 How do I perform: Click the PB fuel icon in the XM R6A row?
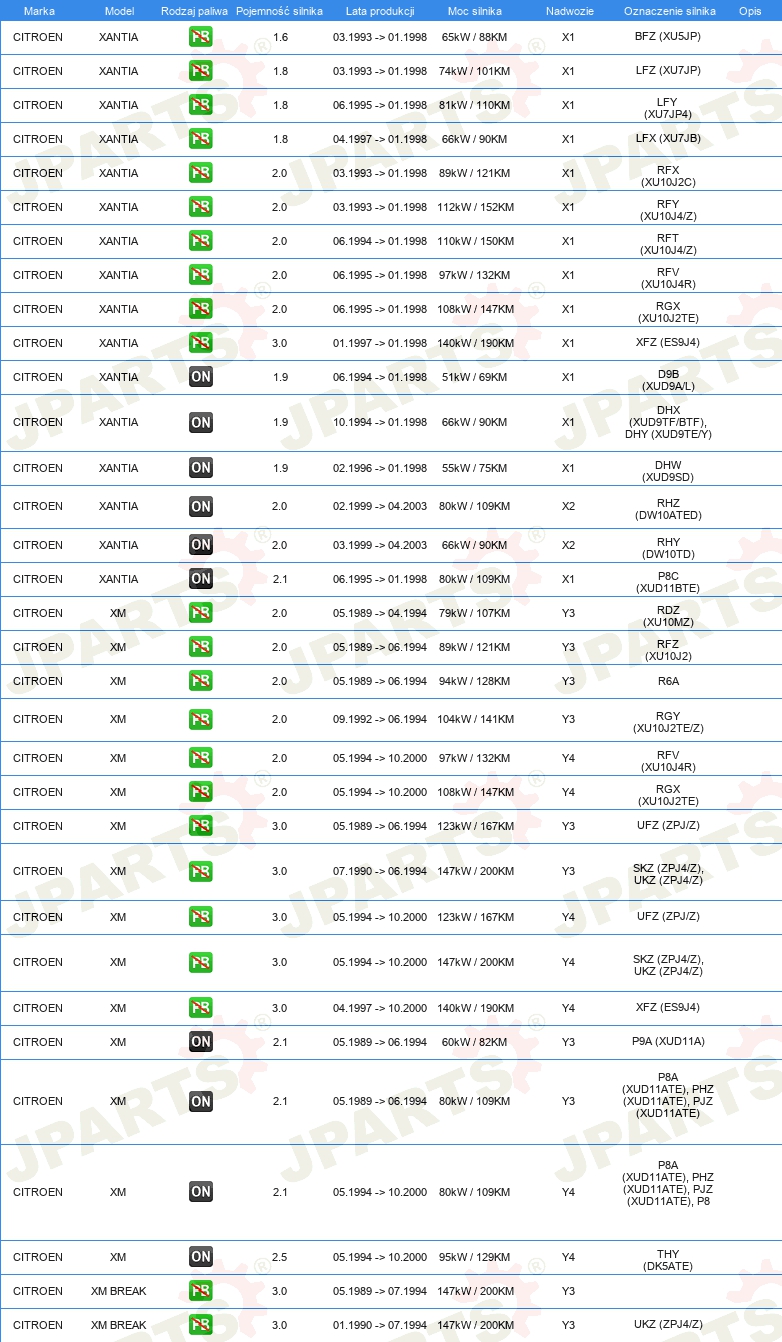click(201, 681)
